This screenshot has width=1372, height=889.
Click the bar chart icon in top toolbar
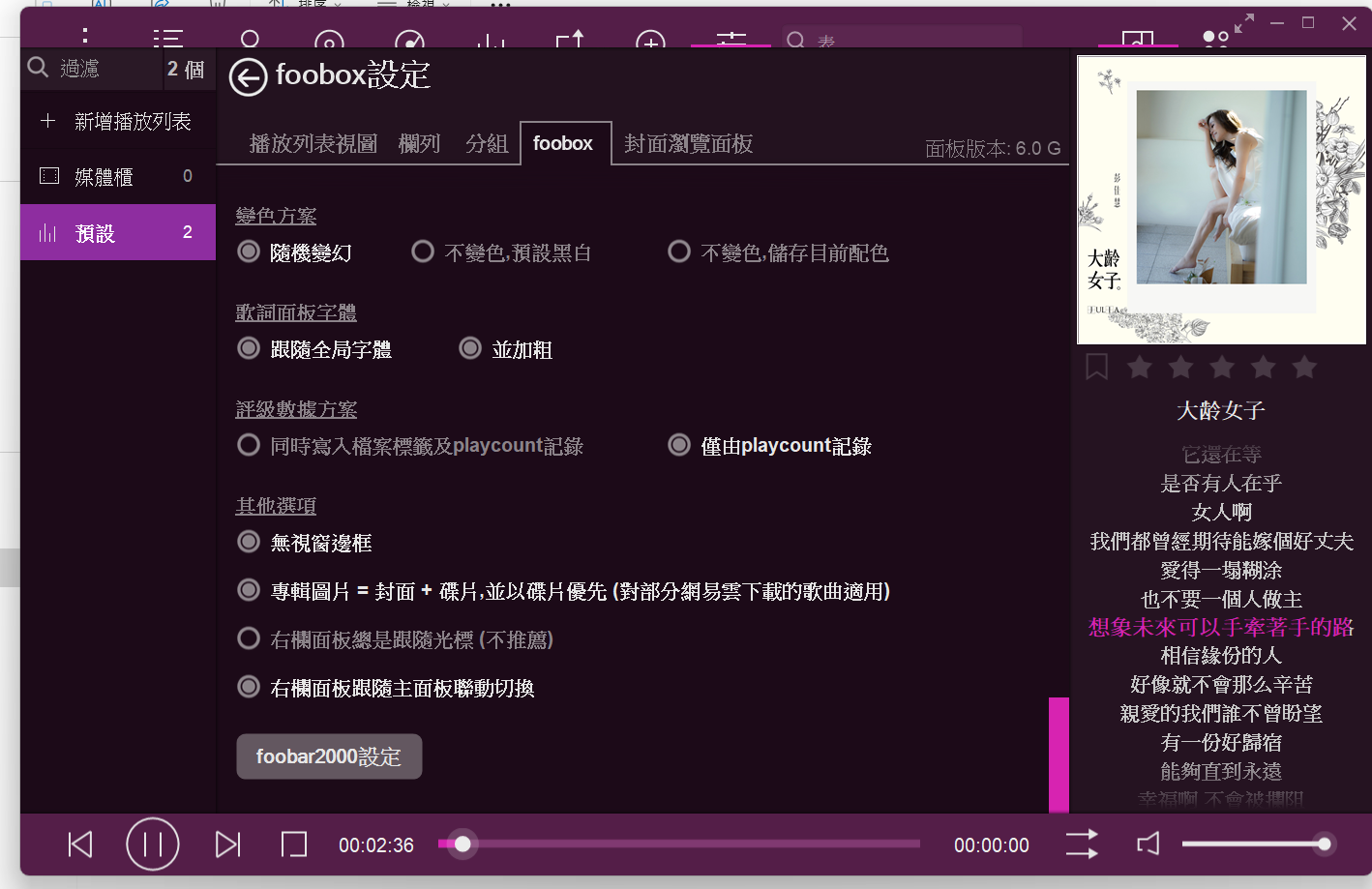click(491, 41)
